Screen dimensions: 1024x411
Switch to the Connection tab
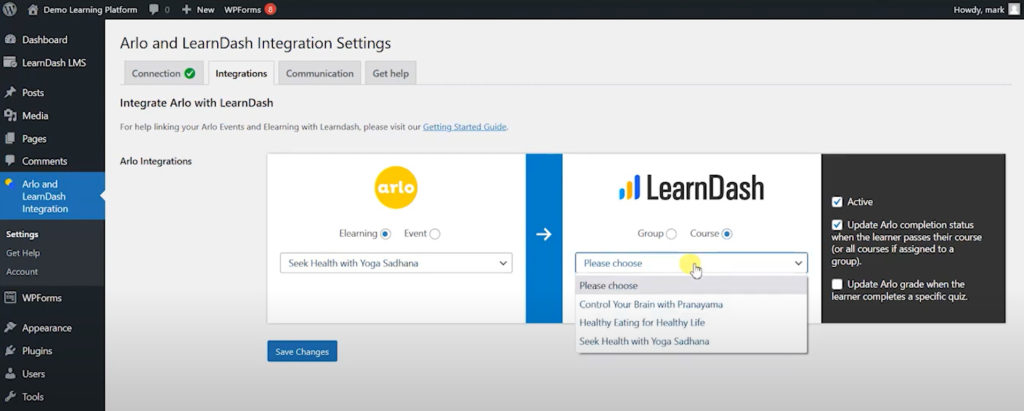(x=163, y=73)
